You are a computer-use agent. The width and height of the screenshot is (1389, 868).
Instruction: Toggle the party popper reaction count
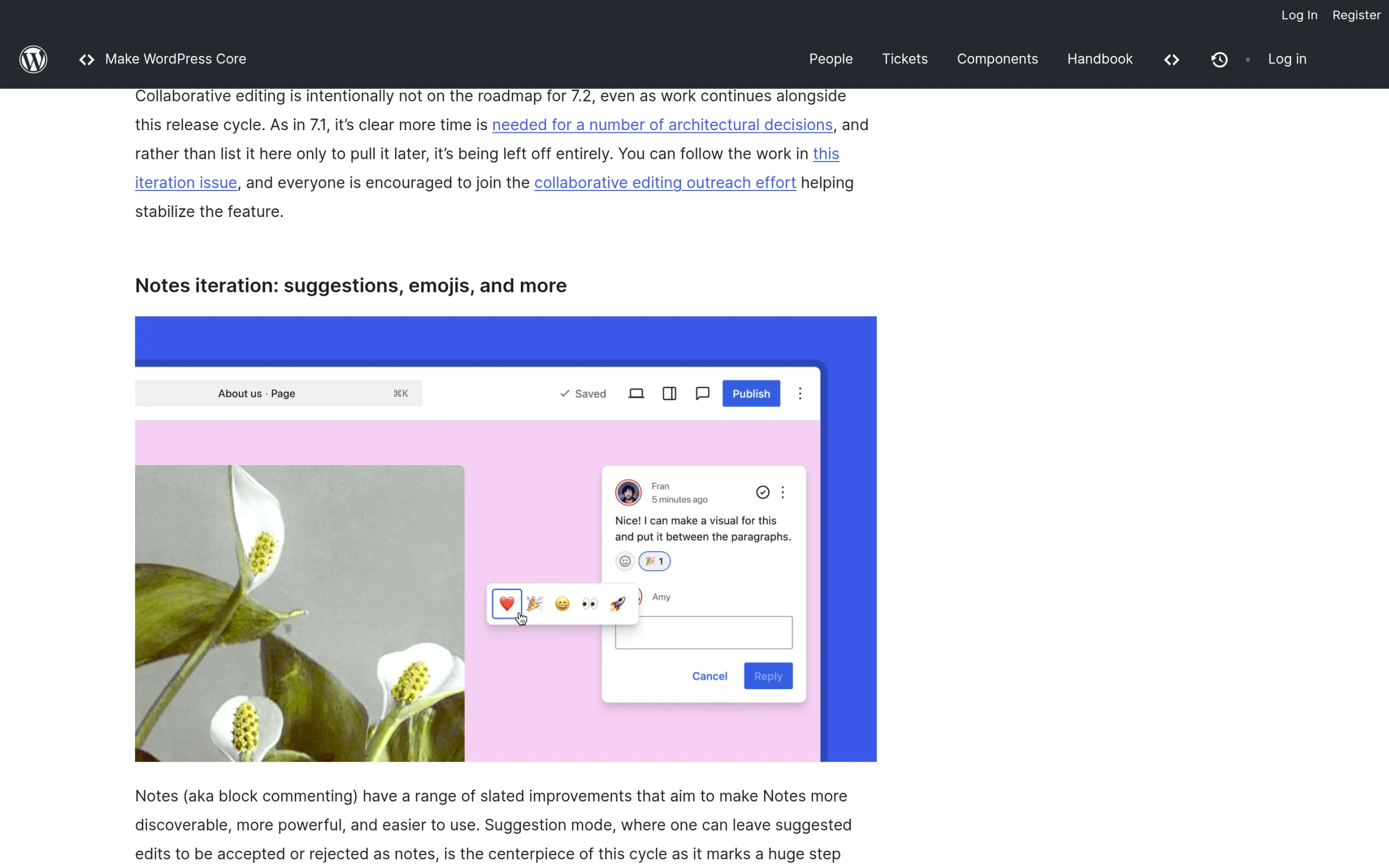tap(654, 561)
